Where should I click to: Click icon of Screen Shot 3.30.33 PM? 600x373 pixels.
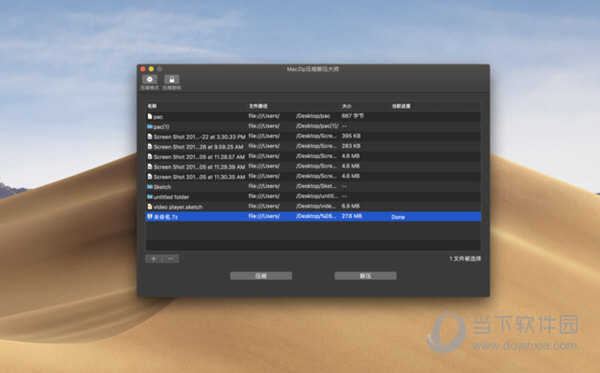coord(150,136)
